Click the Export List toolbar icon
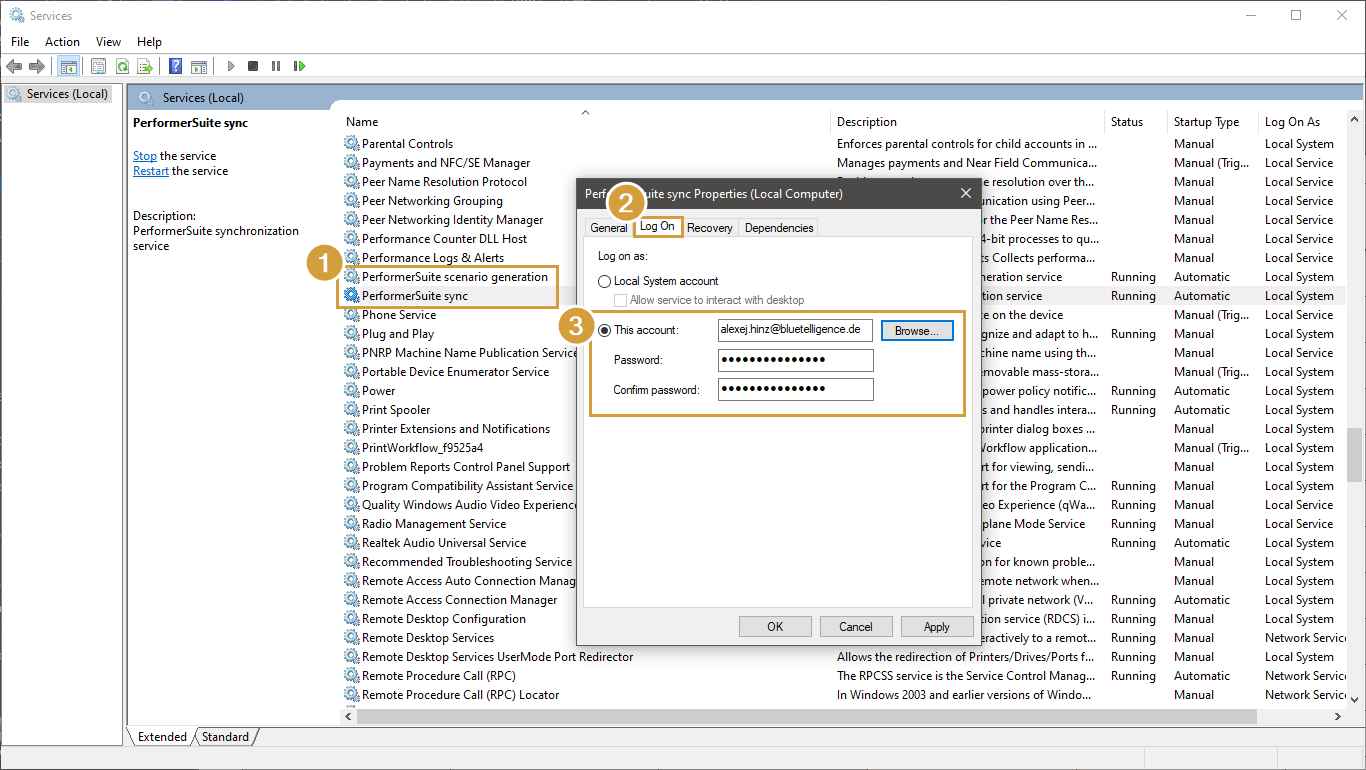1366x770 pixels. pyautogui.click(x=145, y=66)
